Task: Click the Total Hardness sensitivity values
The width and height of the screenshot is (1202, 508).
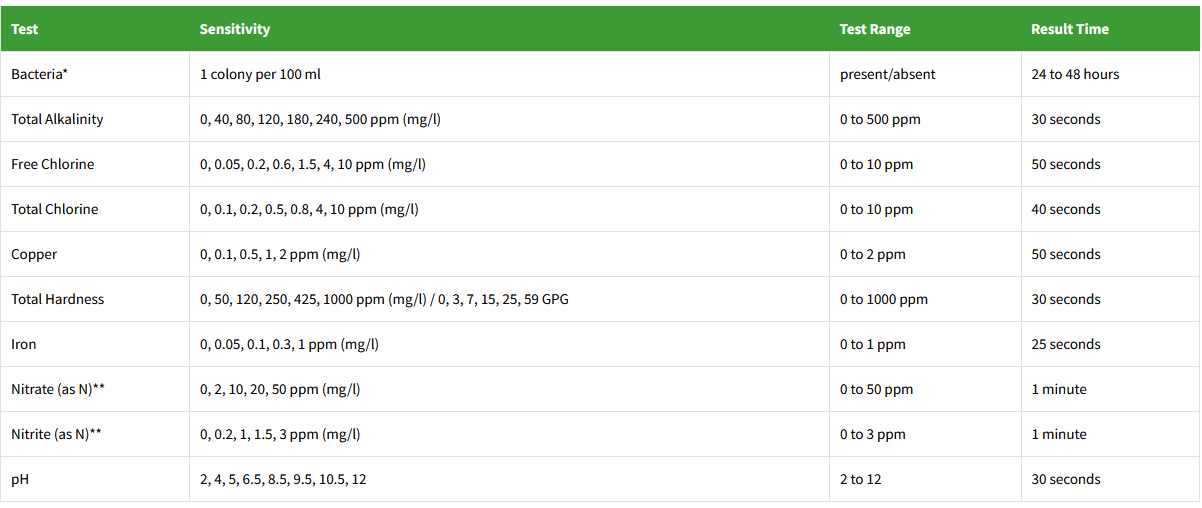Action: (x=384, y=299)
